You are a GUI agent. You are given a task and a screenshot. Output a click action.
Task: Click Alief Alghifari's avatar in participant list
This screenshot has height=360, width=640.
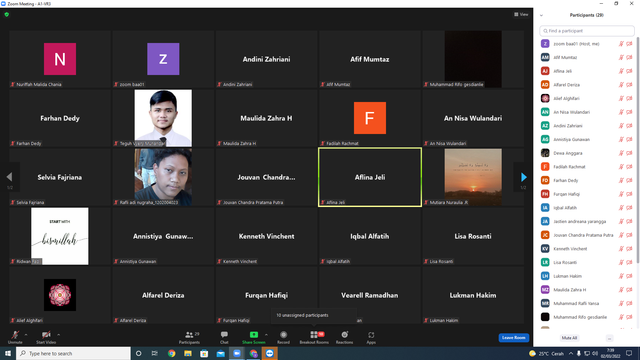click(545, 98)
